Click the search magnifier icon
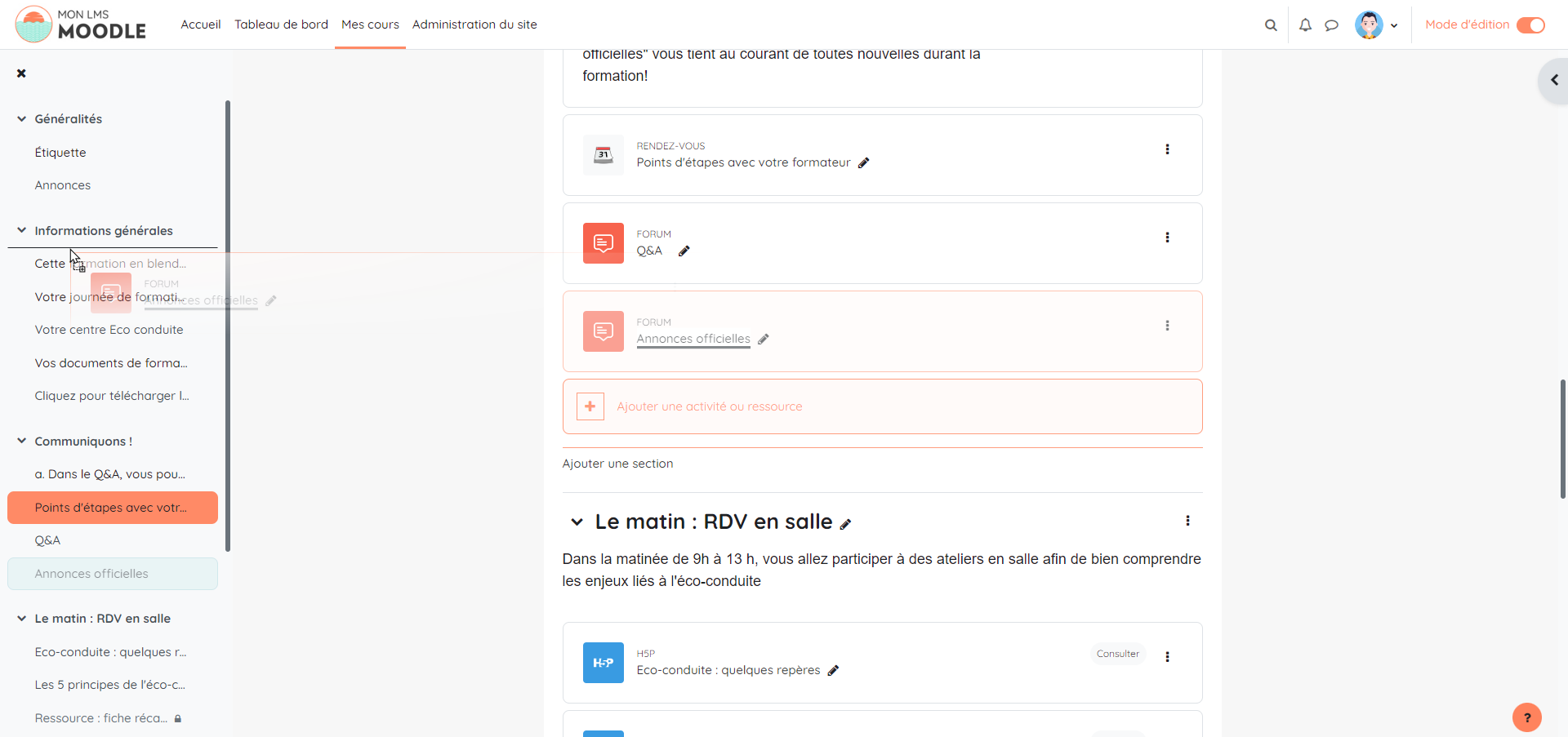Image resolution: width=1568 pixels, height=737 pixels. coord(1271,25)
